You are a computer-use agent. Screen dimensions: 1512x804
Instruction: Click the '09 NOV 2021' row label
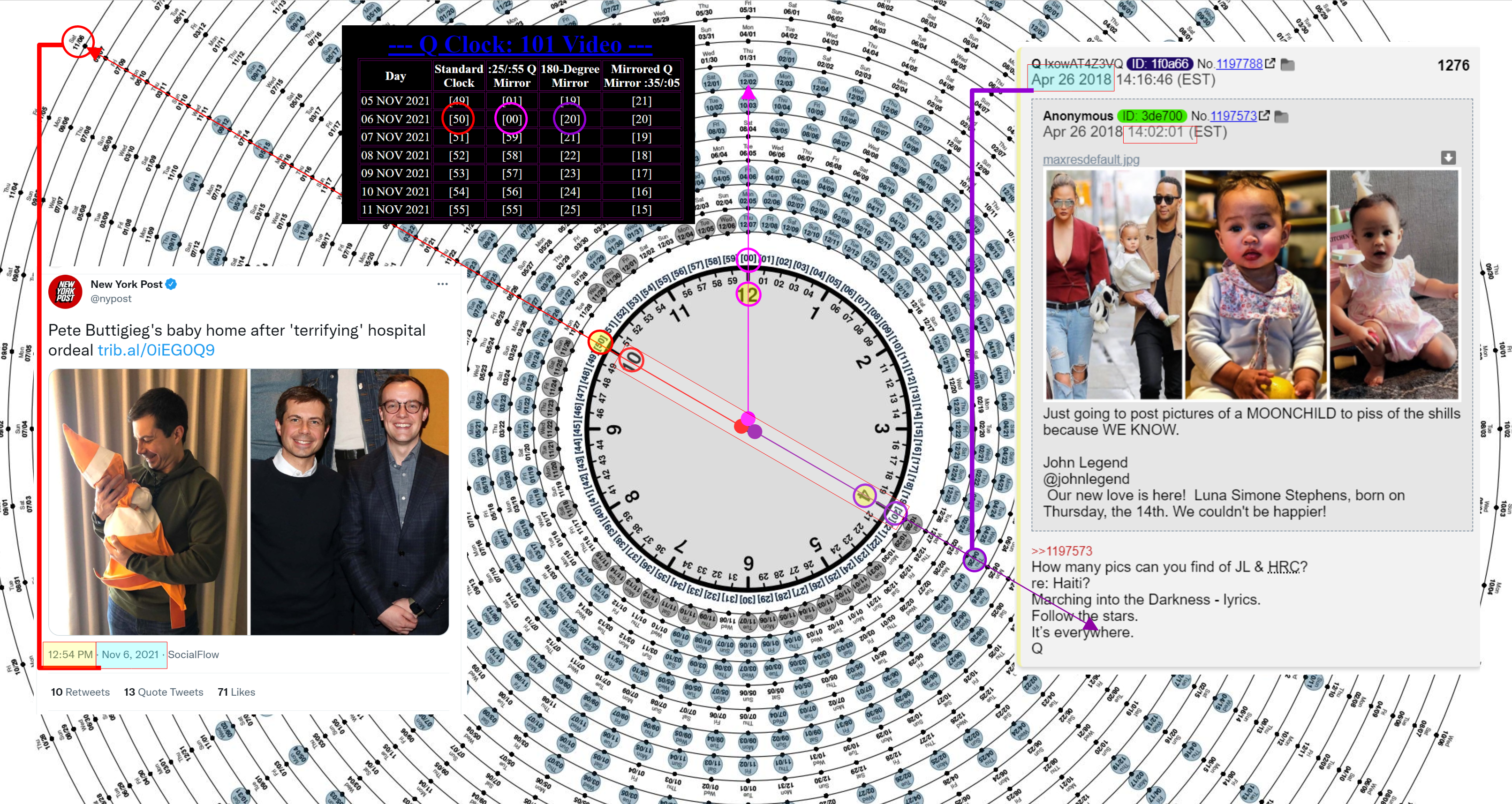click(396, 173)
